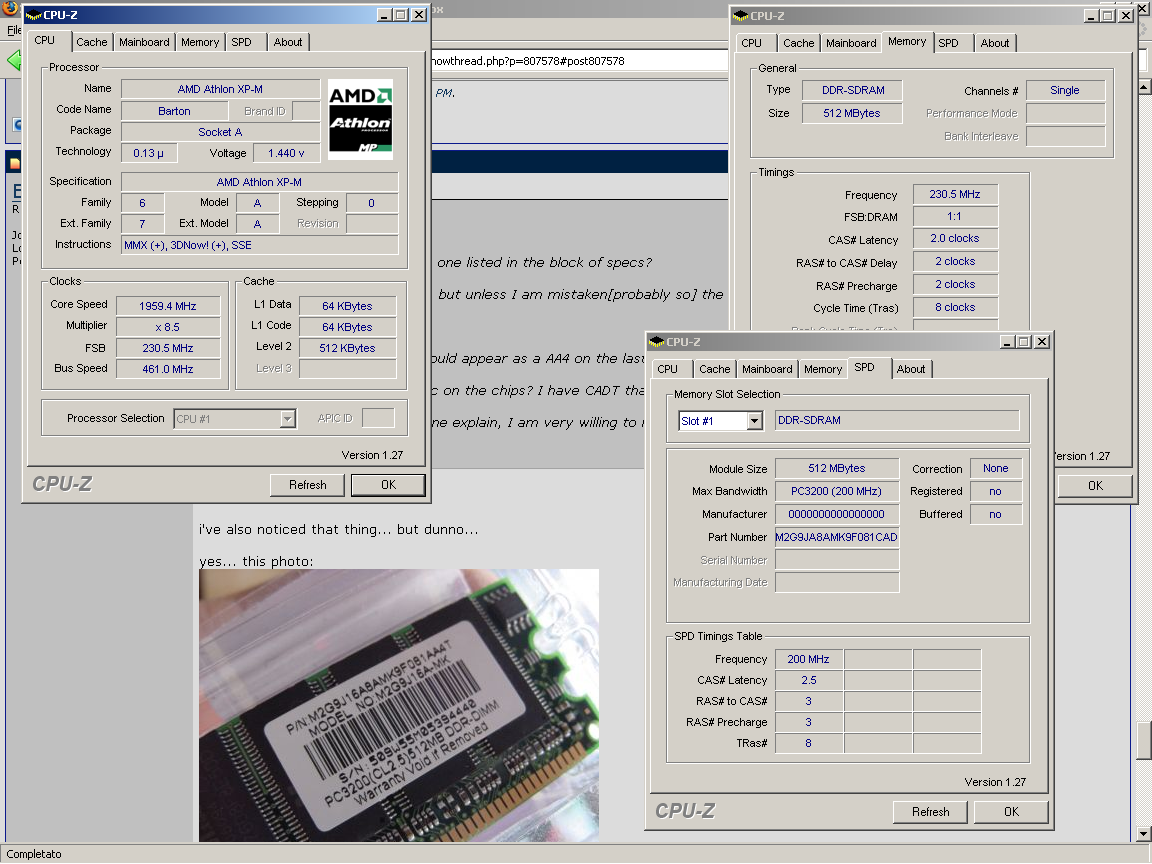The height and width of the screenshot is (864, 1152).
Task: Click the Cycle Time value 8 clocks
Action: pos(954,307)
